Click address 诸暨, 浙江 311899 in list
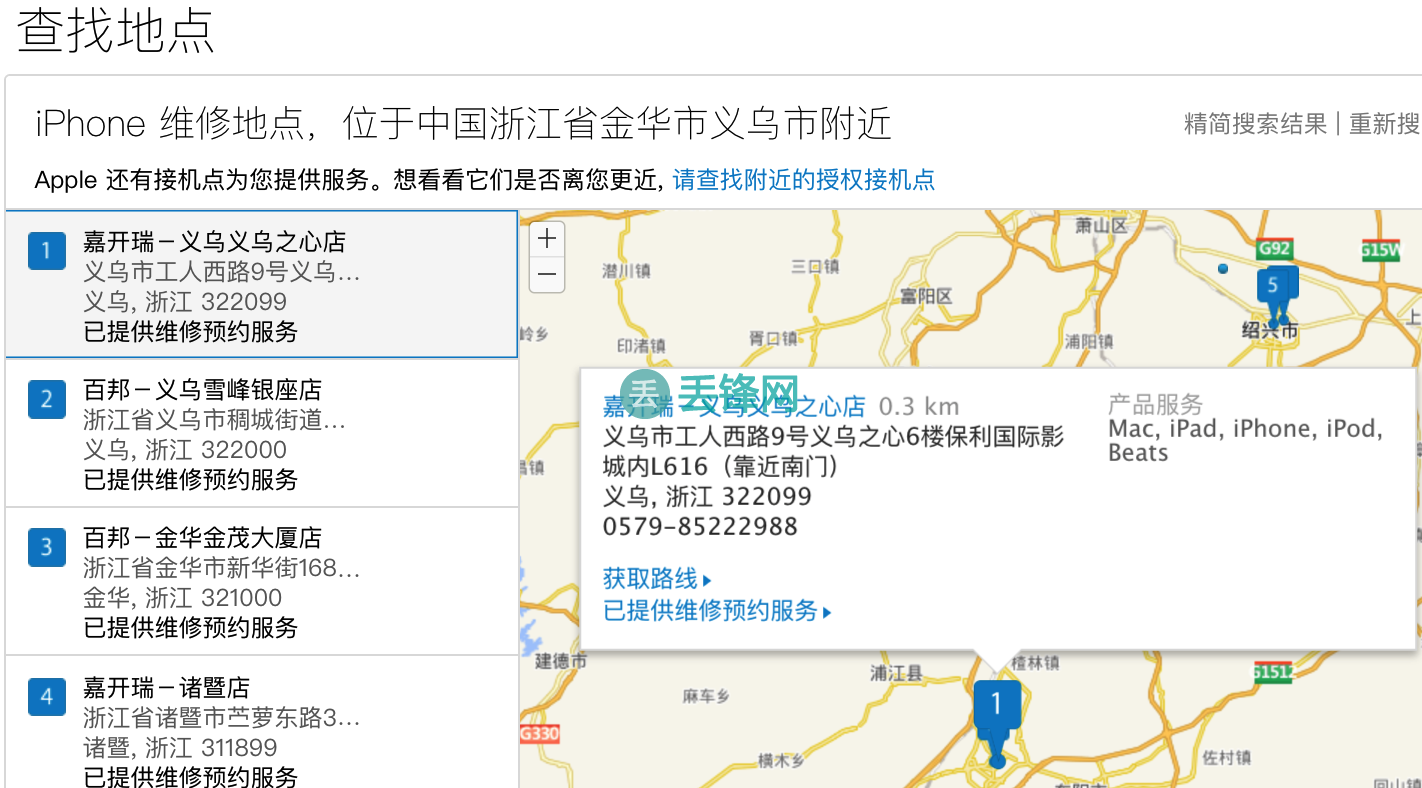The height and width of the screenshot is (788, 1422). click(x=180, y=748)
